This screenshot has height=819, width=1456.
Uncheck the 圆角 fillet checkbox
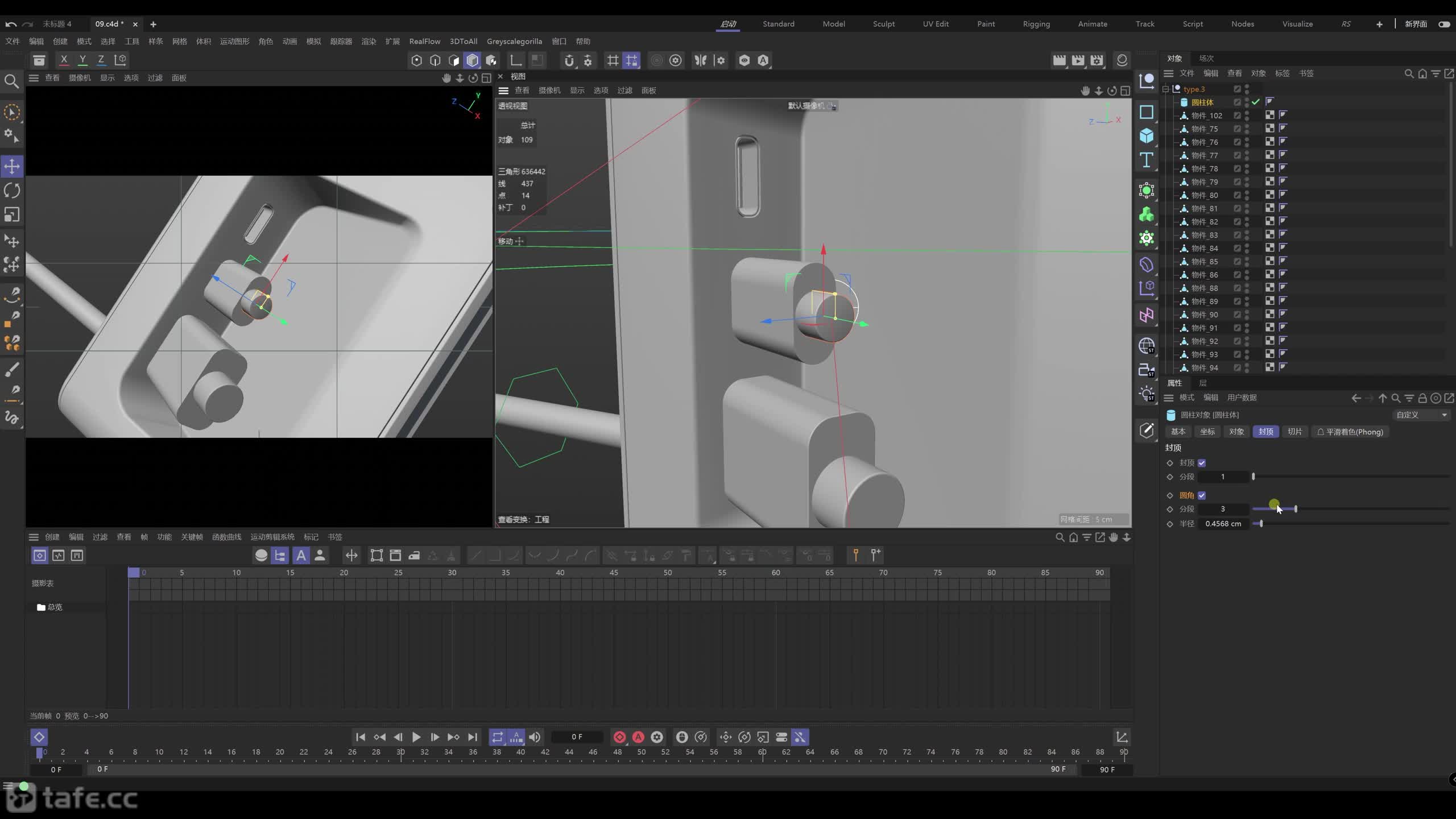click(x=1202, y=495)
